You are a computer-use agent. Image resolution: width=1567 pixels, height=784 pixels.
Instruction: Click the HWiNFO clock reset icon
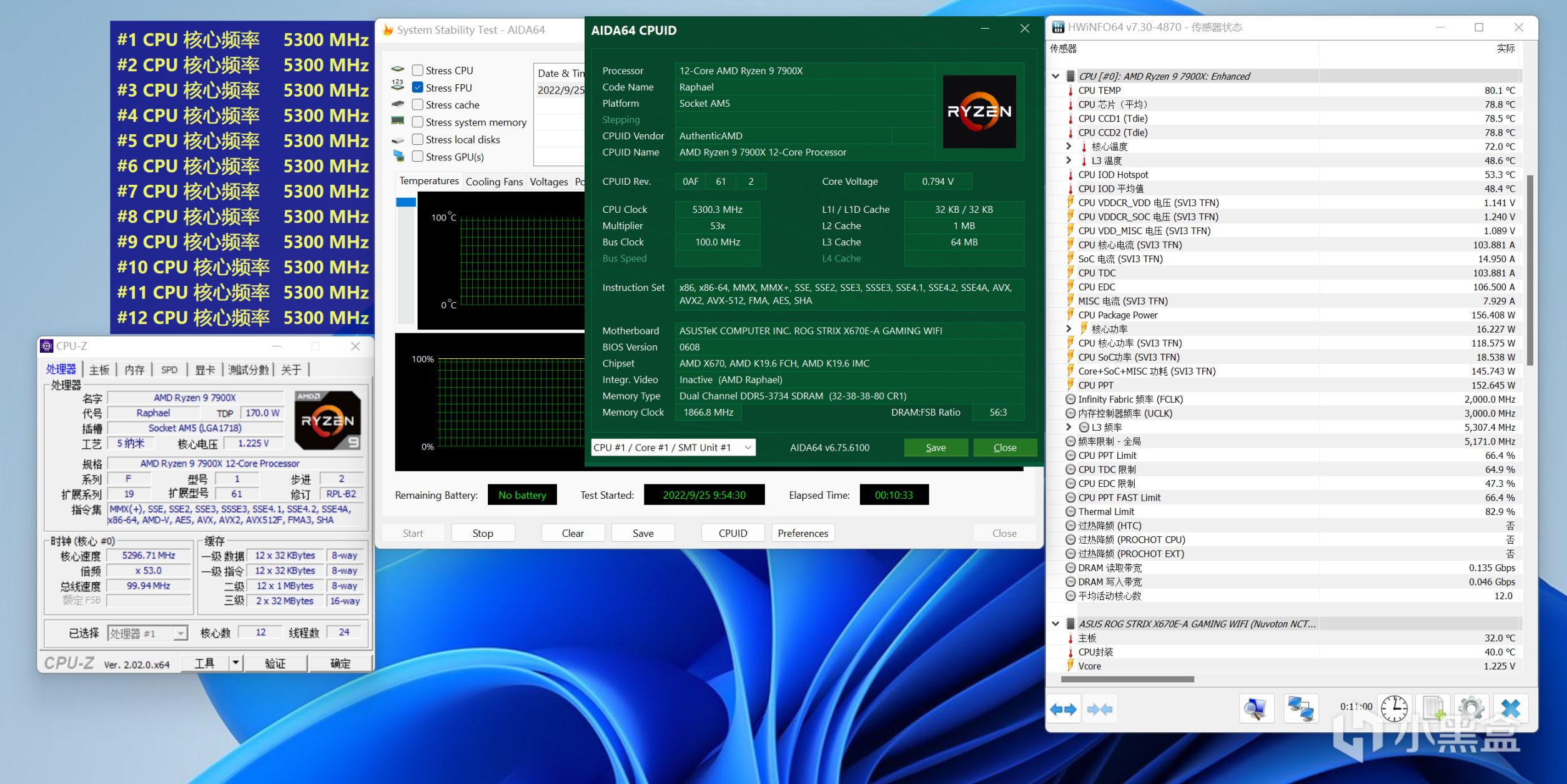pos(1394,708)
